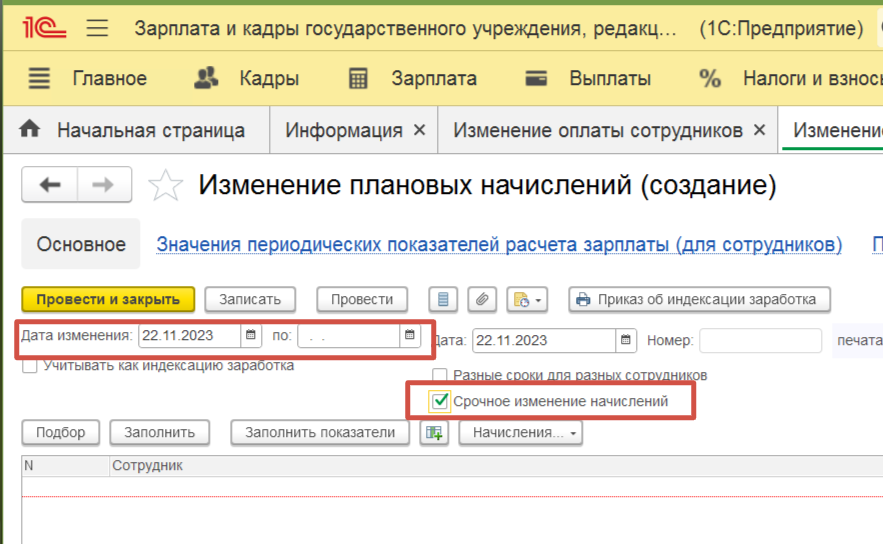Open the document movements report icon

(443, 300)
